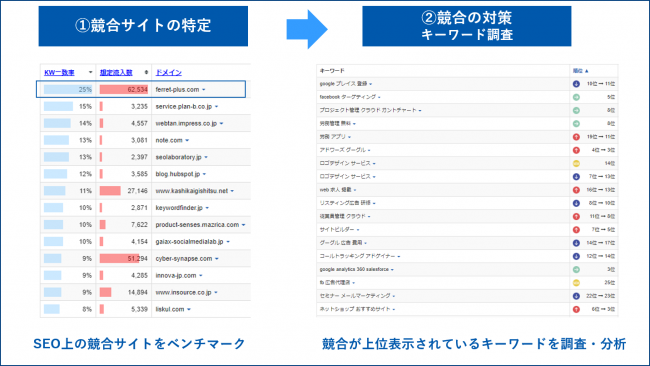Click the 7,622 traffic value
This screenshot has height=366, width=650.
click(139, 225)
